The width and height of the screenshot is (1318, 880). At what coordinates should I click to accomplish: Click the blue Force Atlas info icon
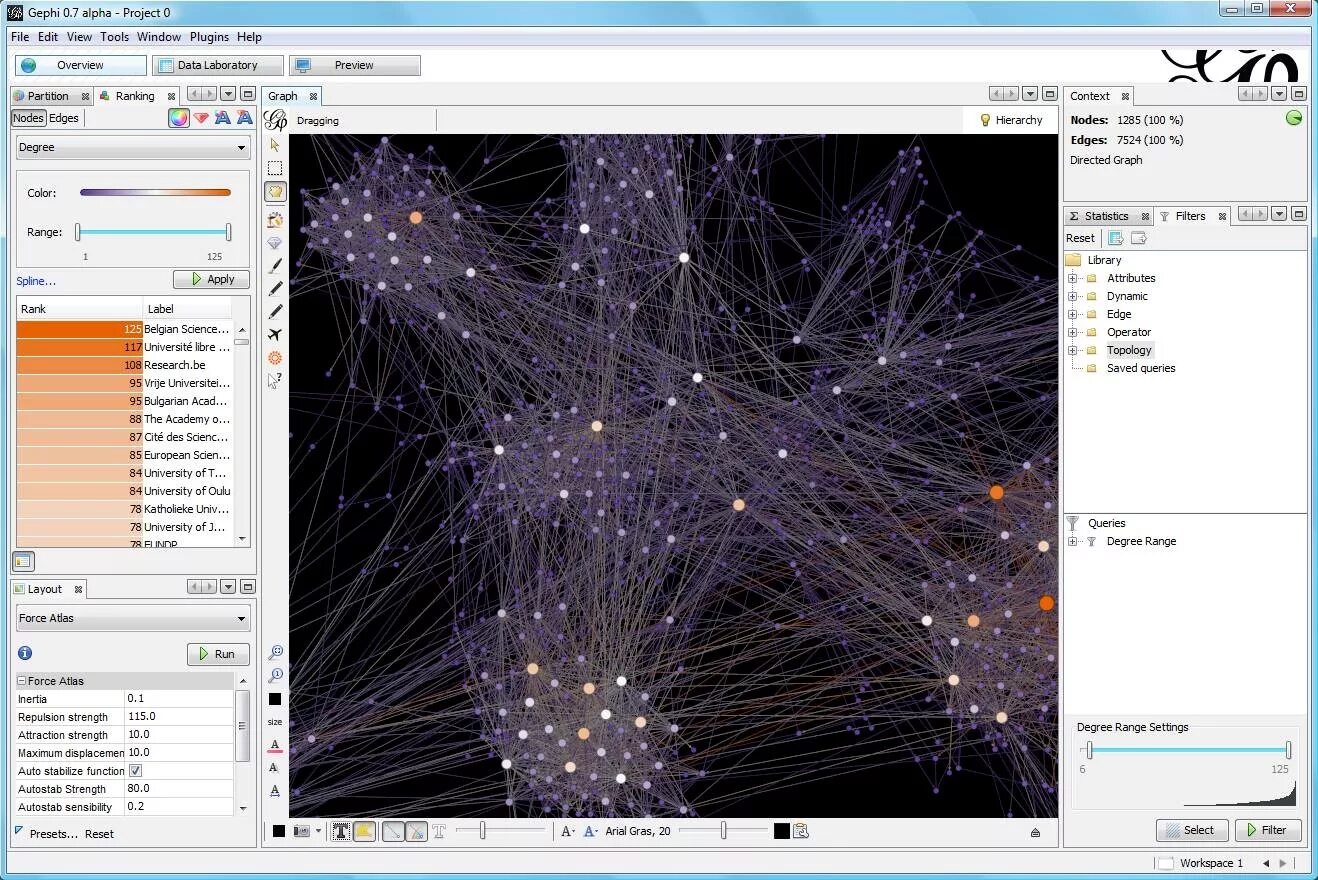[26, 653]
